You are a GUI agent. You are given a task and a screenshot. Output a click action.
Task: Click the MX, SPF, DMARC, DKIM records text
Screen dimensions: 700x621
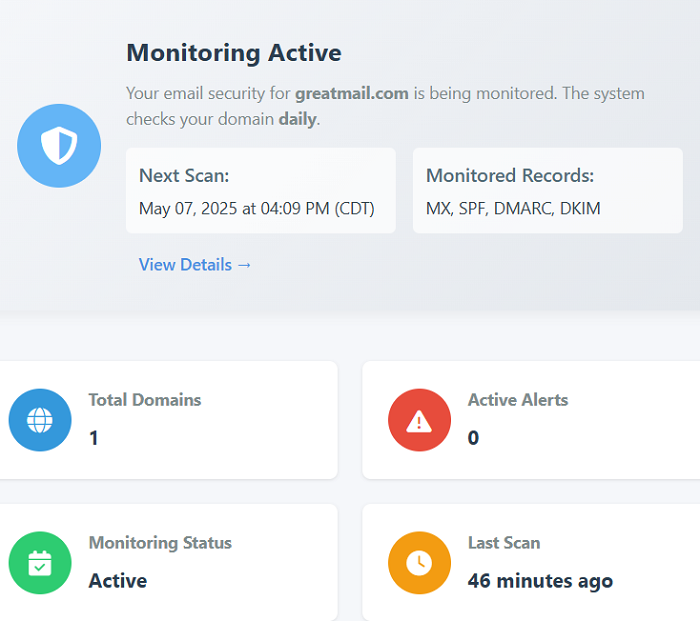(x=513, y=209)
